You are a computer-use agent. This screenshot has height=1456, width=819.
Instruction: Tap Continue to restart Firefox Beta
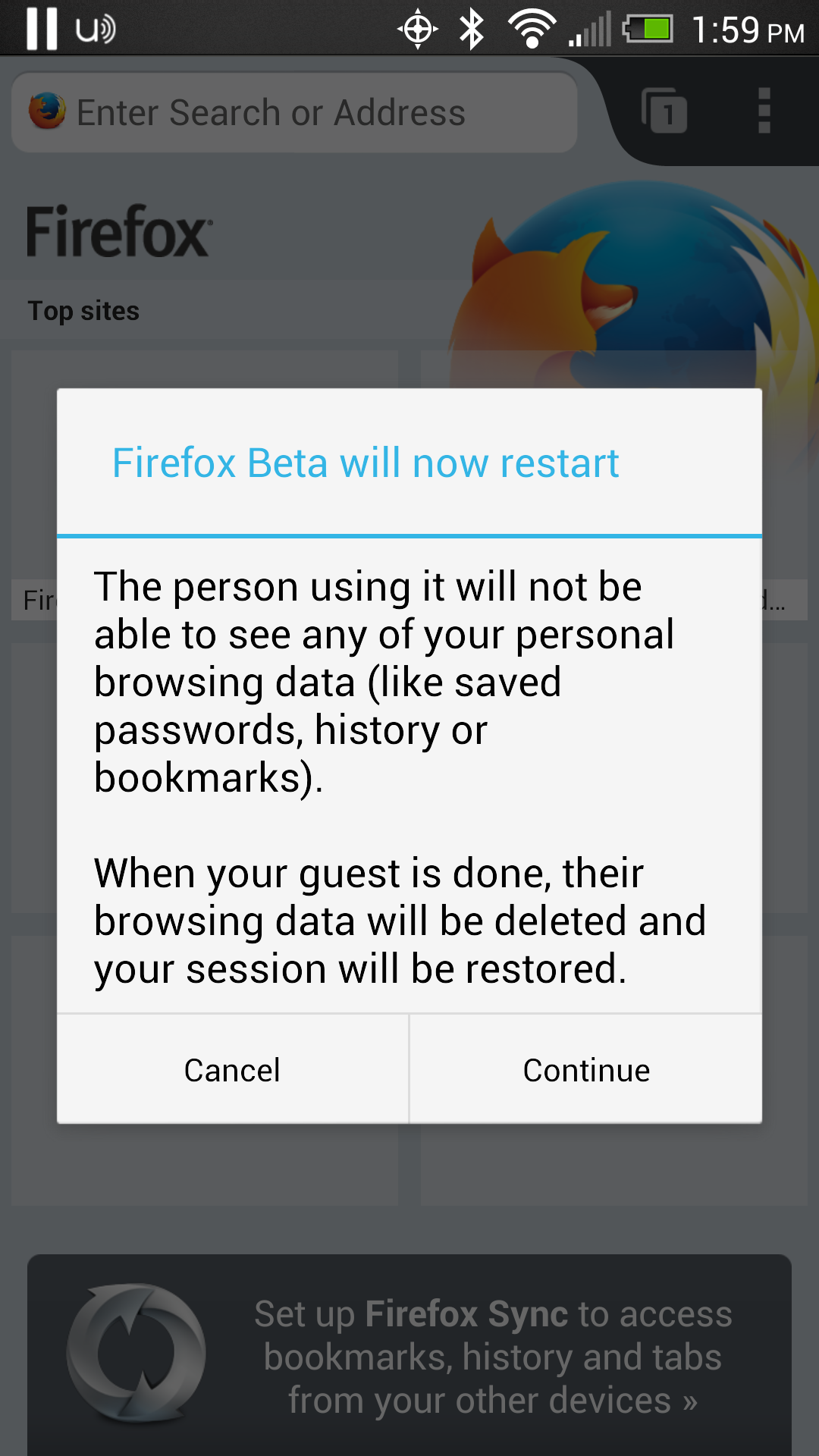pos(585,1069)
